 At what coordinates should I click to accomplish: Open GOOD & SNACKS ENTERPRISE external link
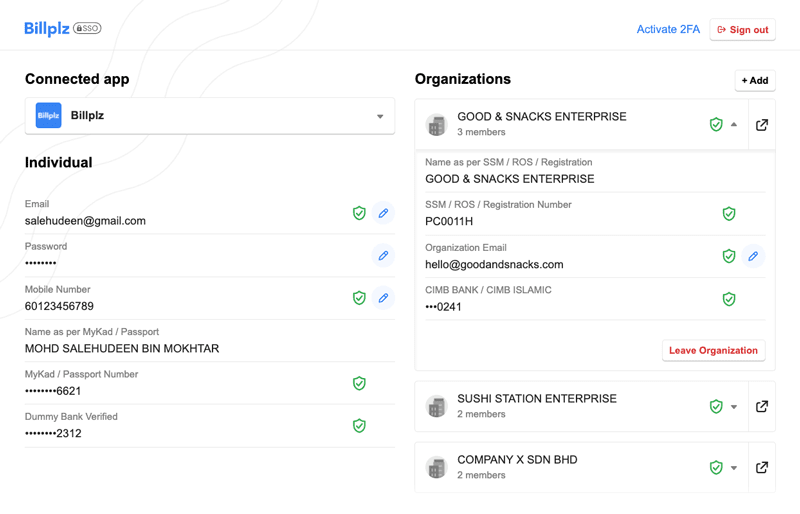coord(762,125)
